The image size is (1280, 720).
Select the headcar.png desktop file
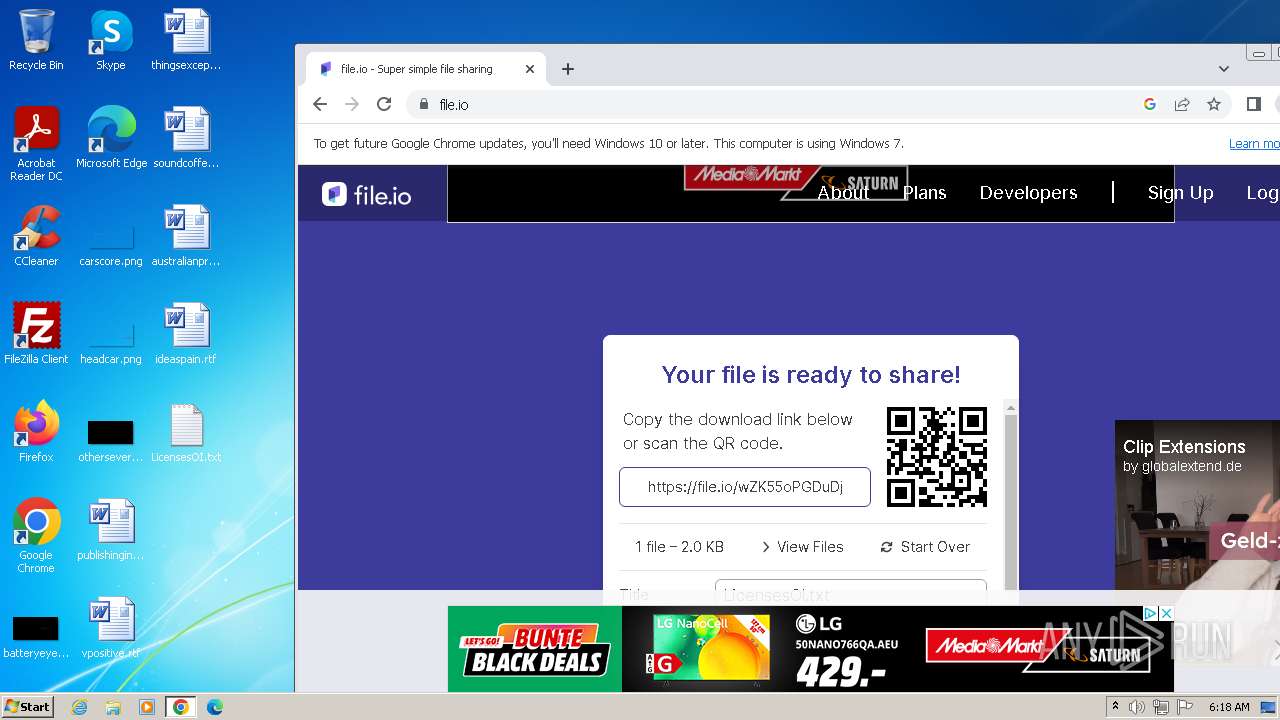(x=111, y=343)
